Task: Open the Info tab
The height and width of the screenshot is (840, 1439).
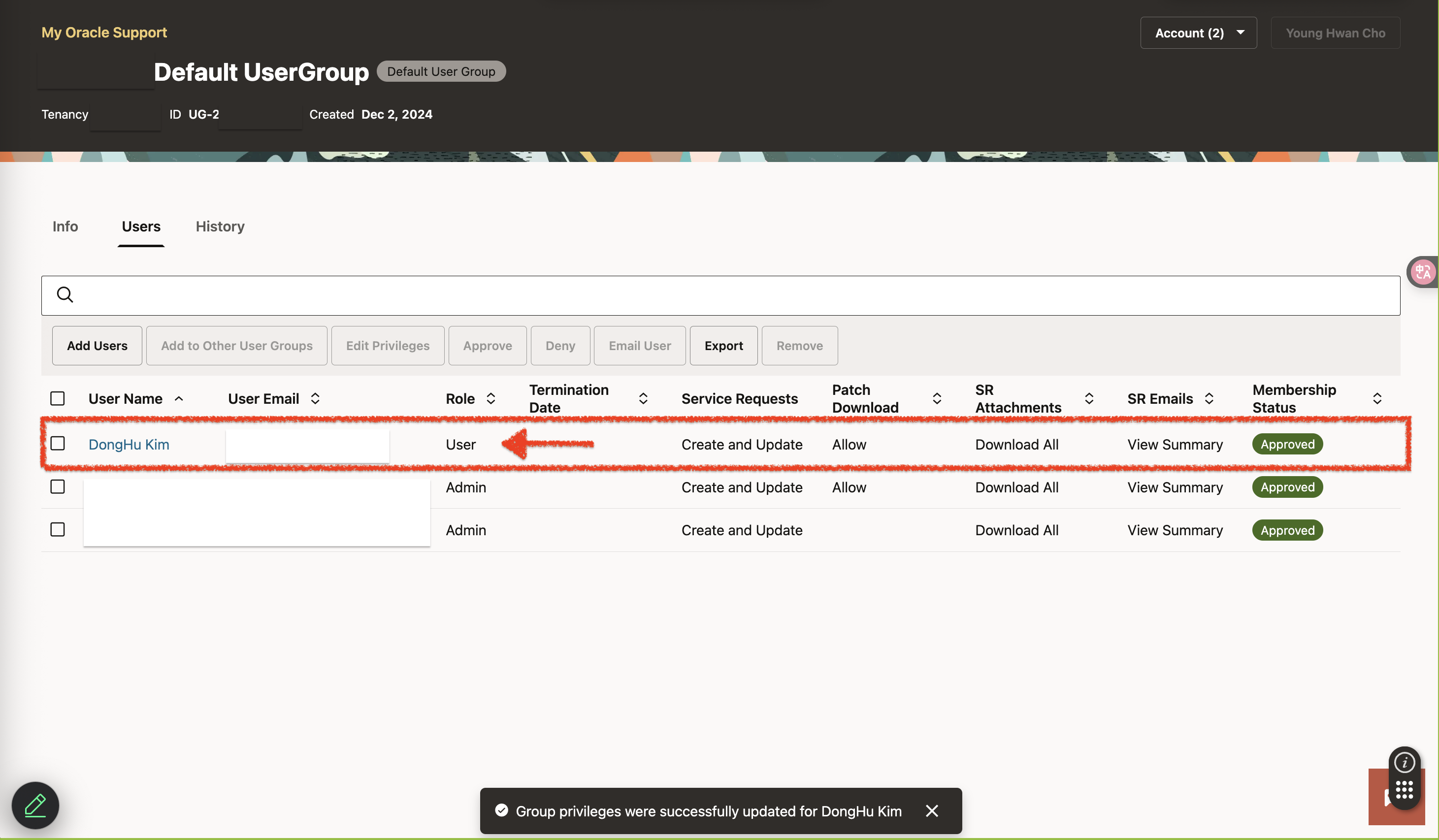Action: click(65, 226)
